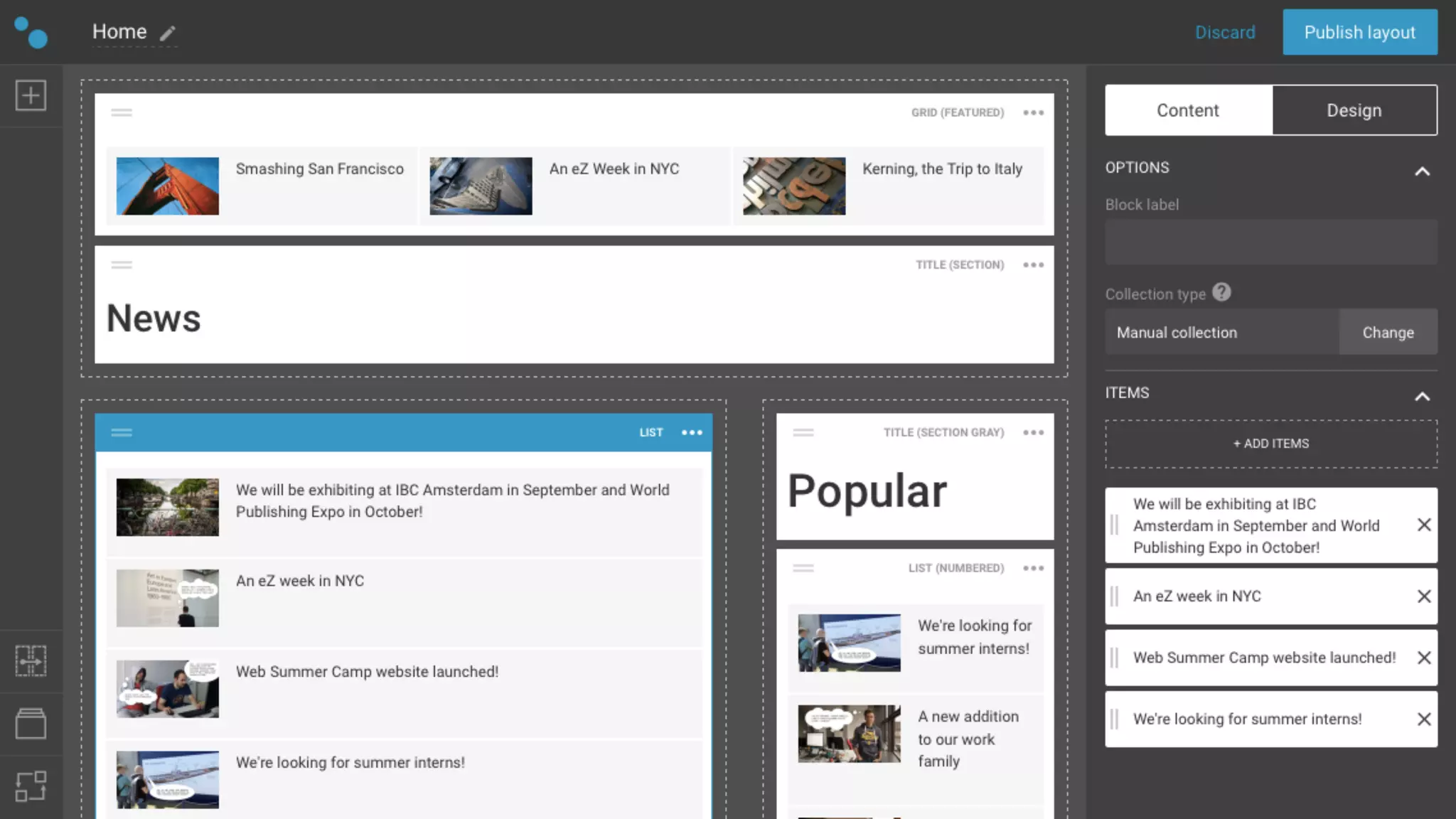Click + ADD ITEMS button

click(x=1271, y=444)
